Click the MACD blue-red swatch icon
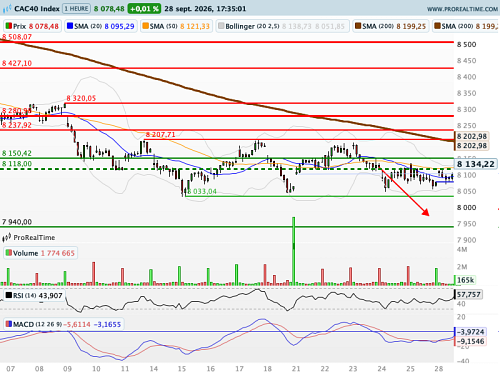The image size is (500, 375). point(9,324)
